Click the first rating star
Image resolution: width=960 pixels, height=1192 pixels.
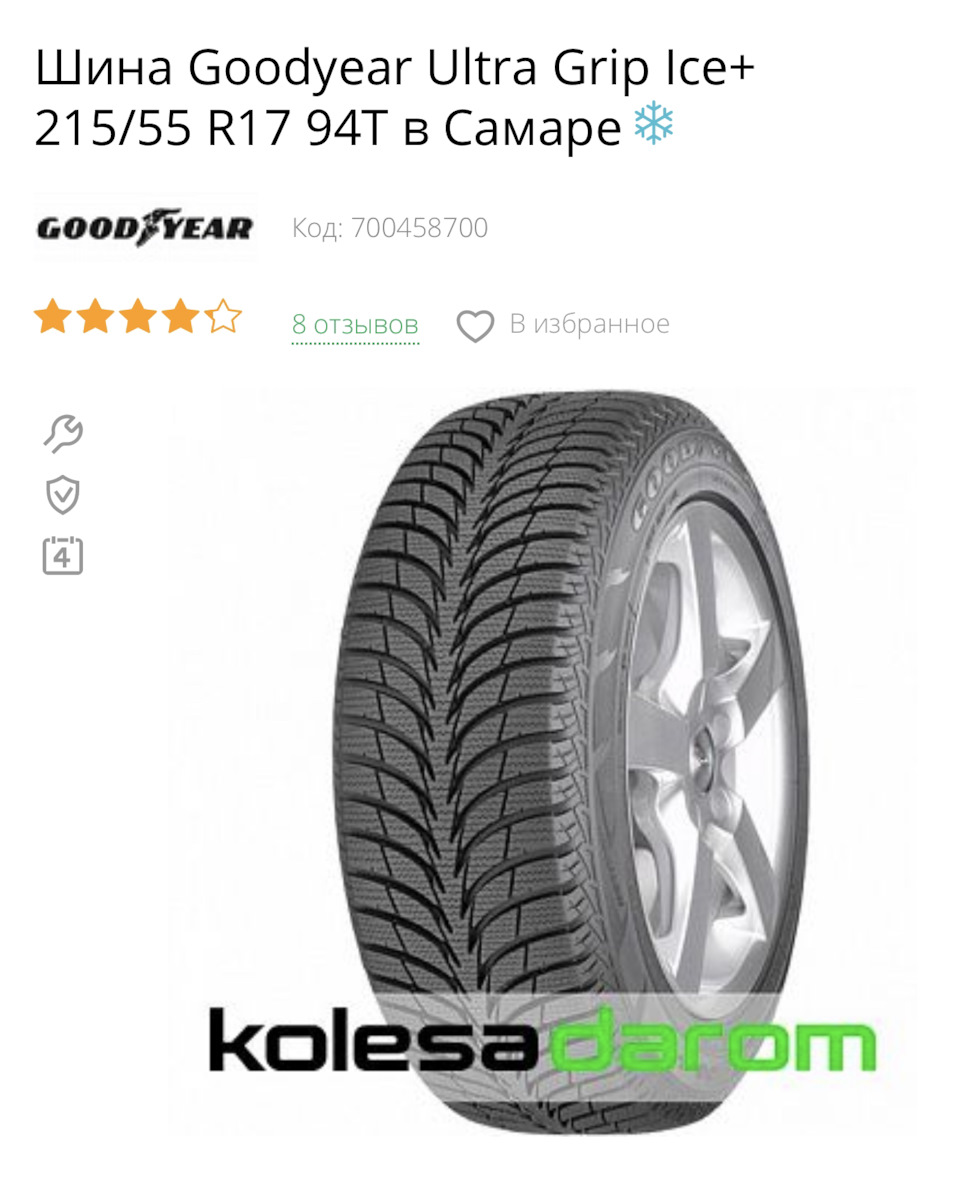(x=52, y=316)
